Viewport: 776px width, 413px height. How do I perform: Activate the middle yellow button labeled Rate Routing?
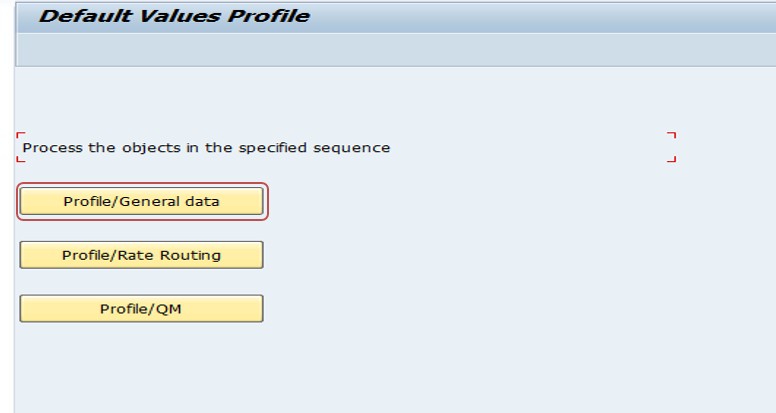(x=142, y=255)
